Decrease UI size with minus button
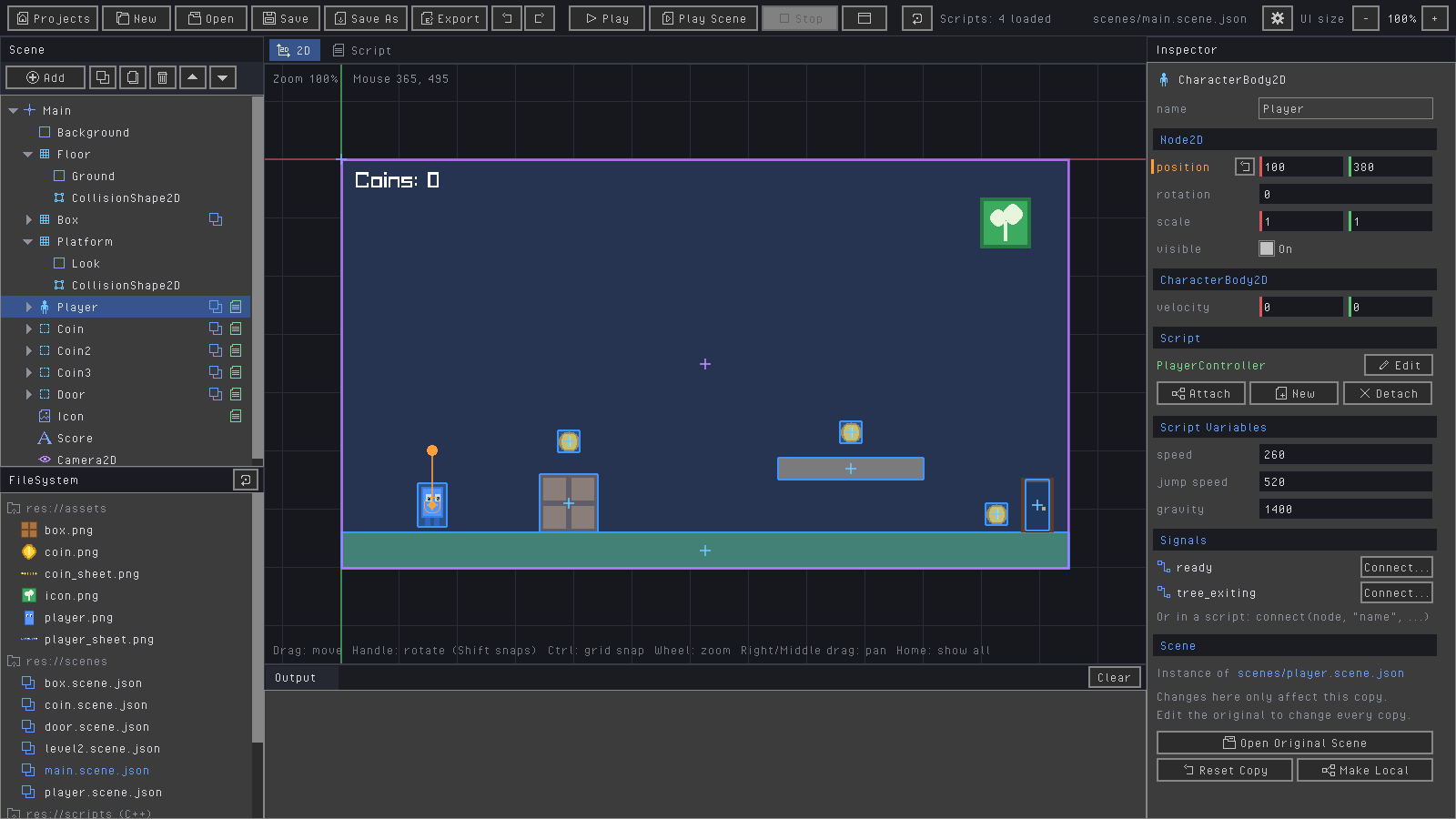The height and width of the screenshot is (819, 1456). click(1366, 18)
